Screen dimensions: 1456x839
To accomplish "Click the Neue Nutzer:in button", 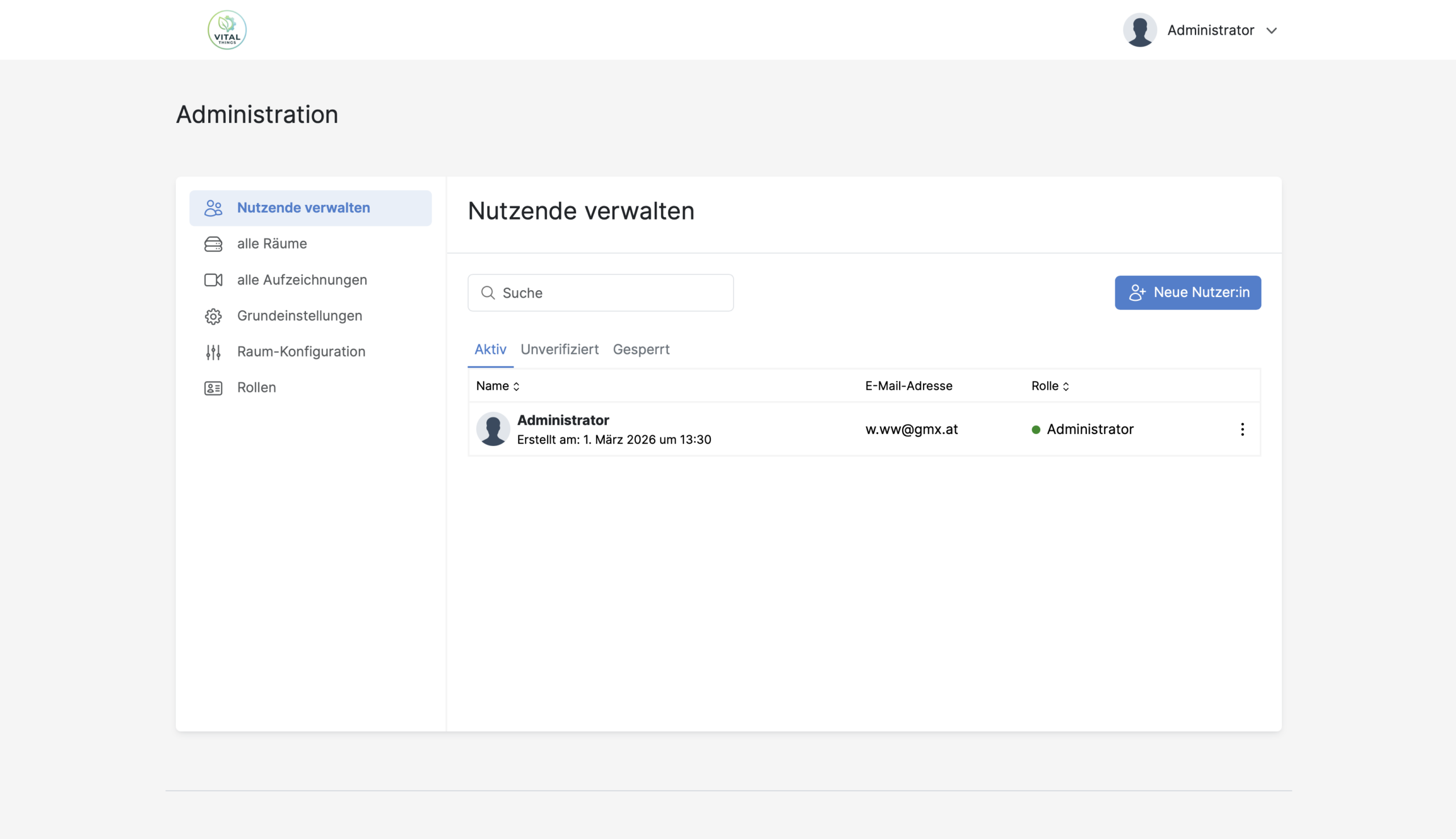I will click(x=1188, y=293).
